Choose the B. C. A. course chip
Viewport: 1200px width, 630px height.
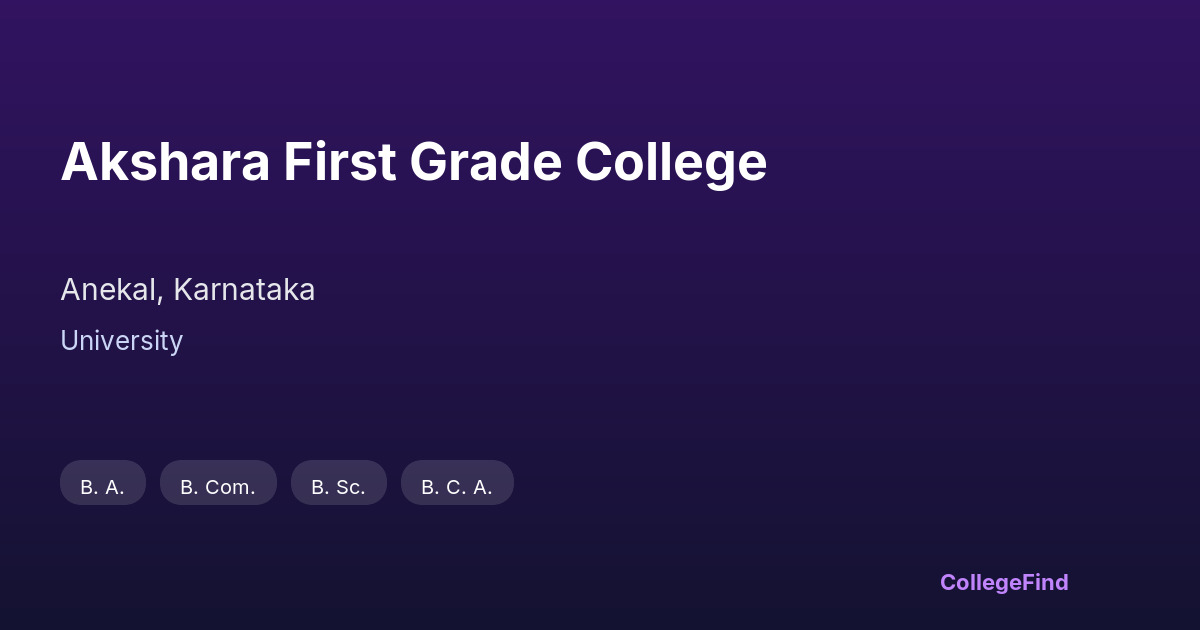[x=457, y=484]
